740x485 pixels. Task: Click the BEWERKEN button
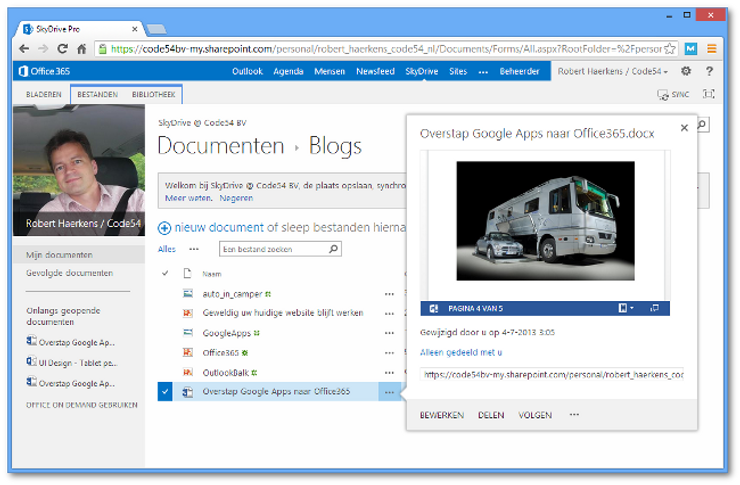click(442, 415)
